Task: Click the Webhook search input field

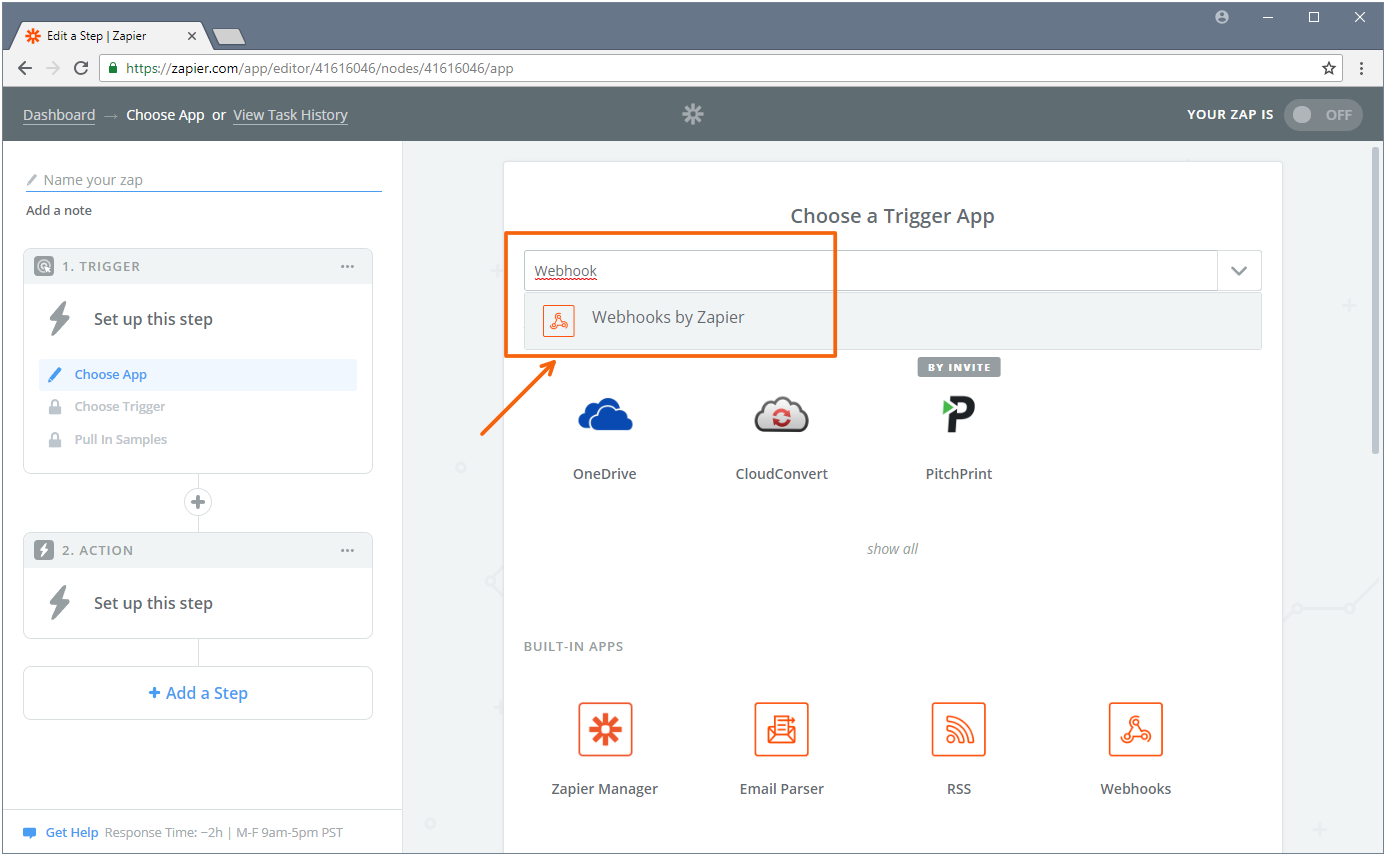Action: (871, 271)
